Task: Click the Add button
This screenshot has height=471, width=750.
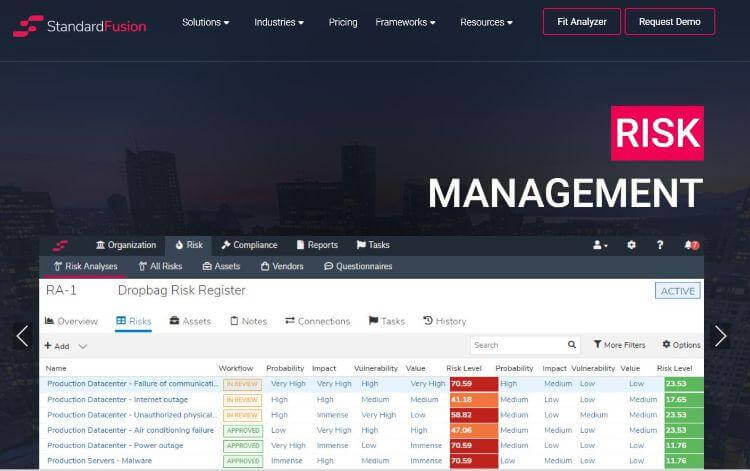Action: tap(57, 346)
